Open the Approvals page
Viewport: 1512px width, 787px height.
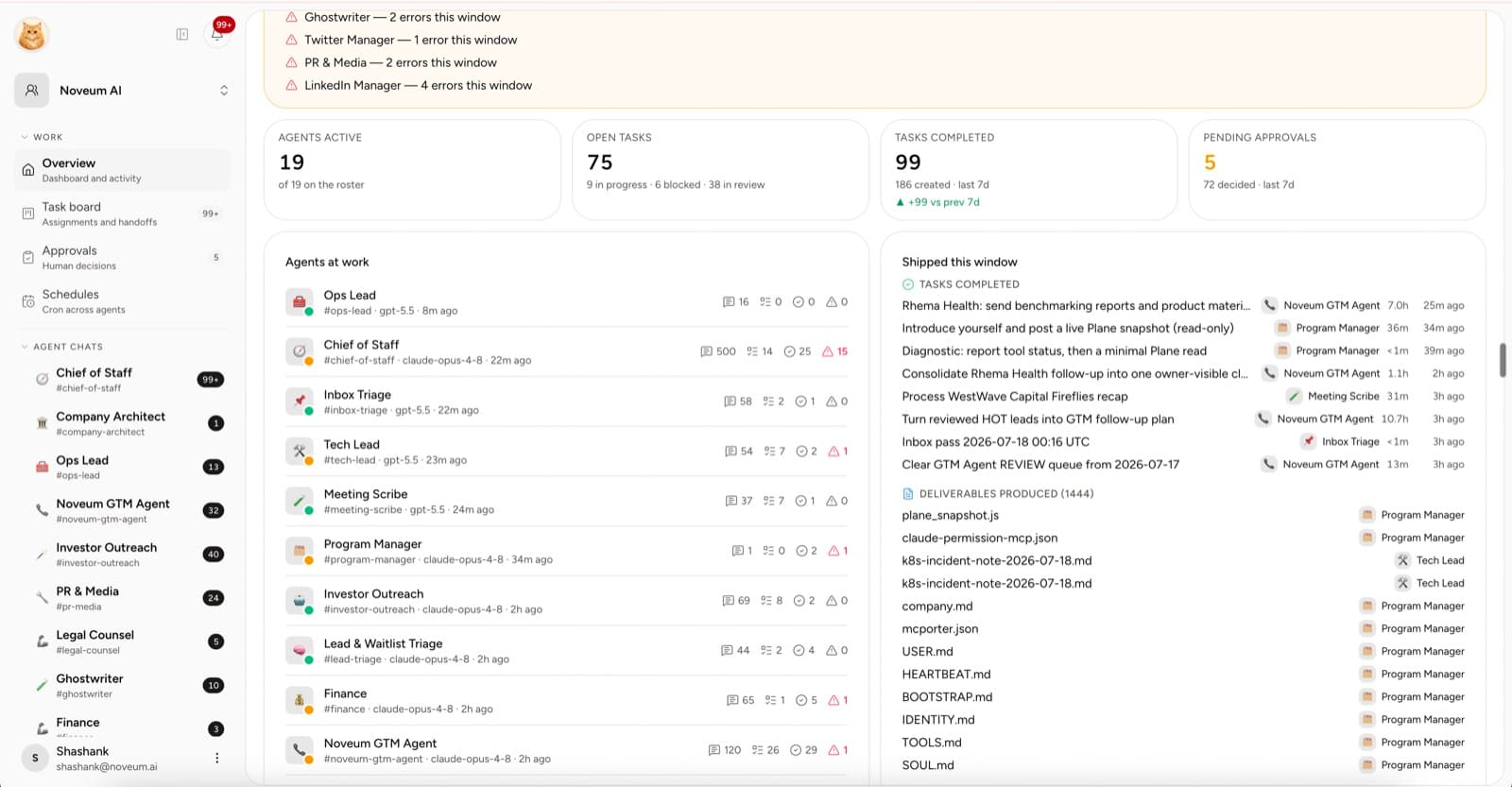click(123, 257)
